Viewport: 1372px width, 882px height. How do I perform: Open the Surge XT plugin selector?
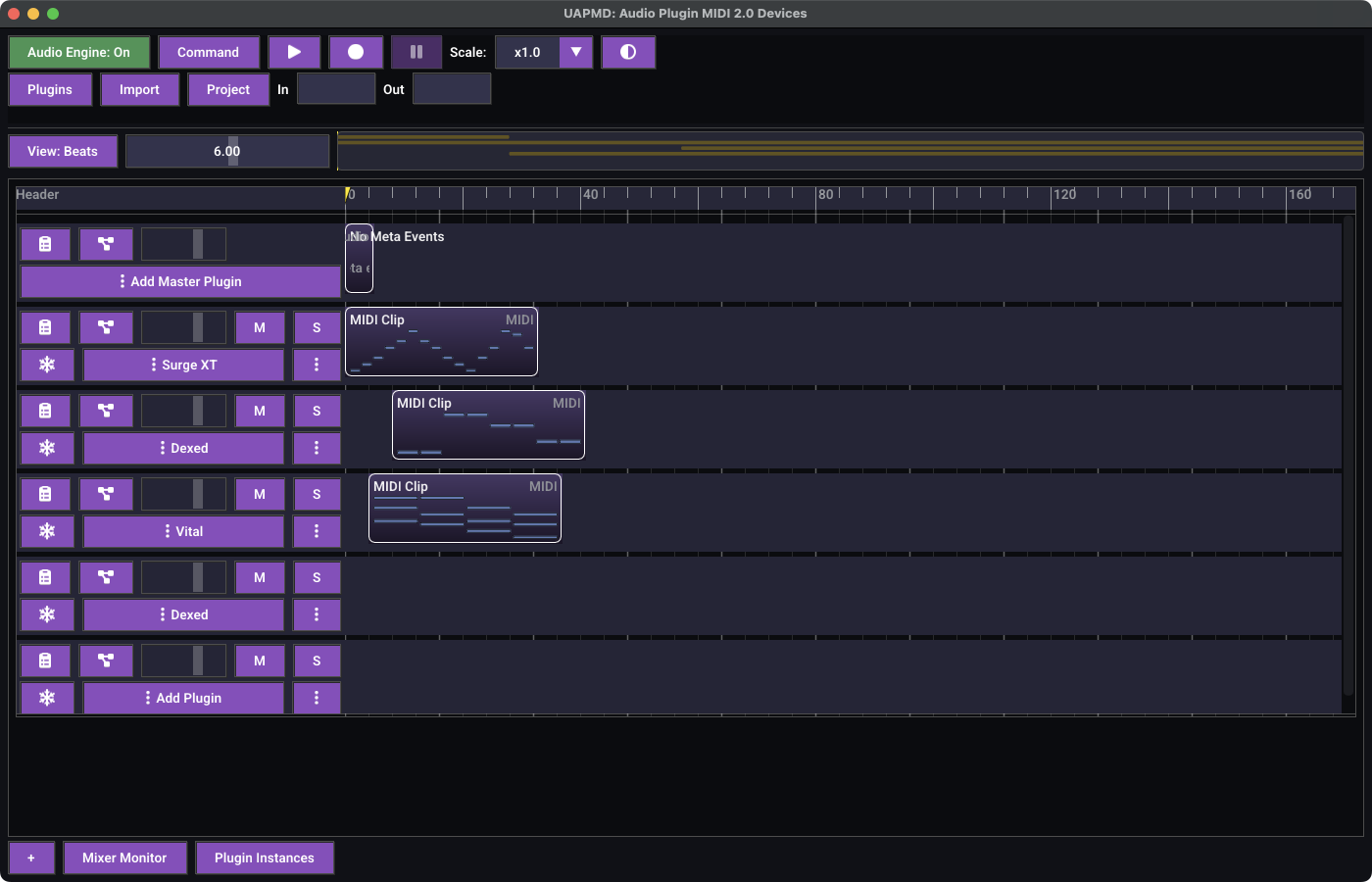[183, 365]
